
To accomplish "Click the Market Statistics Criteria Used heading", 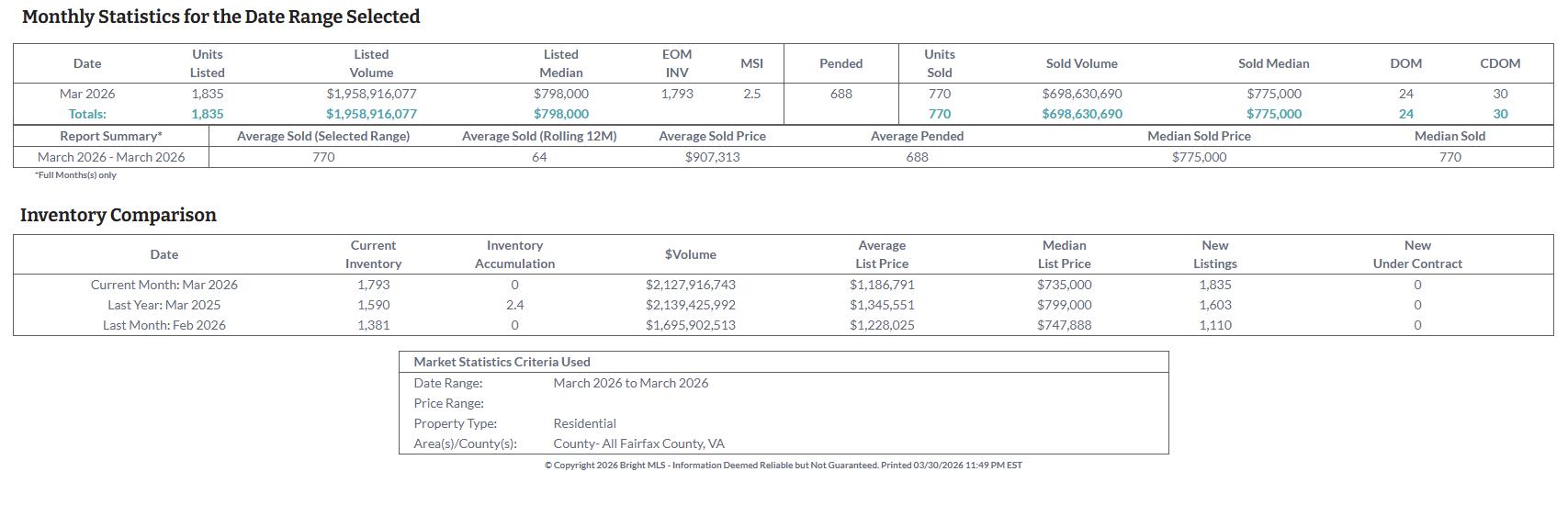I will 502,362.
